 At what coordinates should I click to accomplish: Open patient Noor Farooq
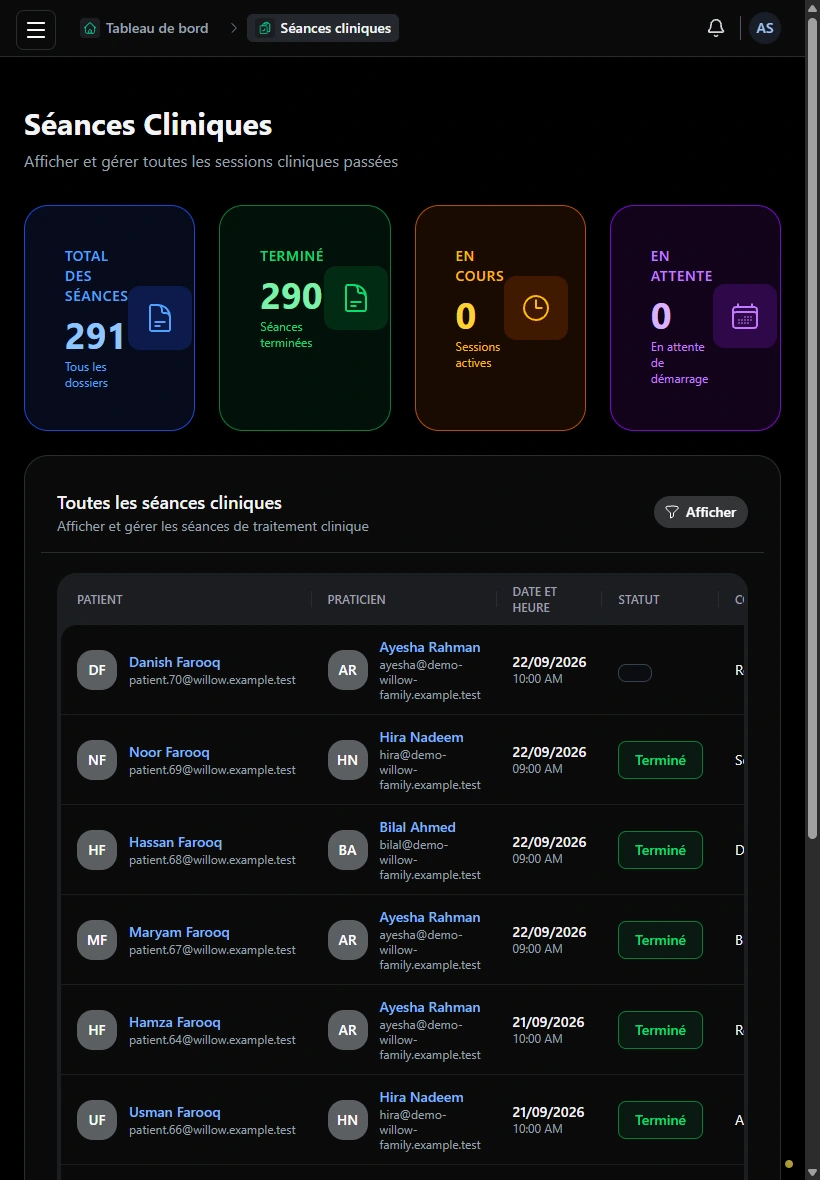pos(169,753)
